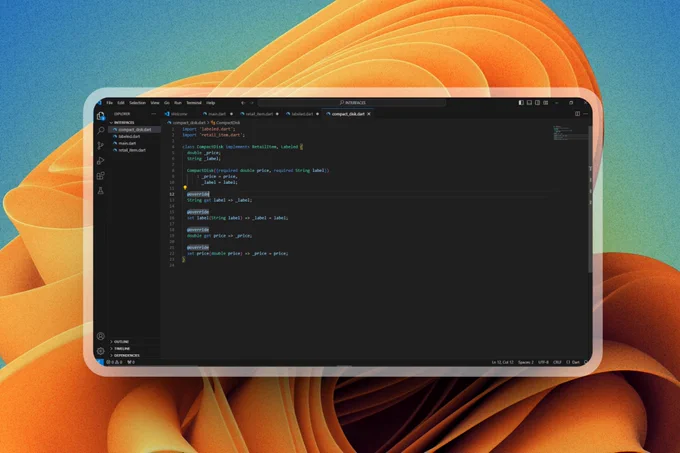The image size is (680, 453).
Task: Open the Run menu
Action: pyautogui.click(x=178, y=103)
